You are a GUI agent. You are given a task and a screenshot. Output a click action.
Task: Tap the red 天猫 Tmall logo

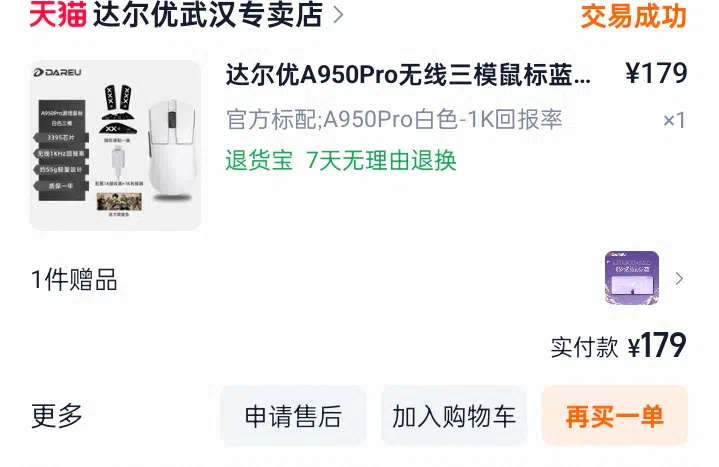(58, 14)
